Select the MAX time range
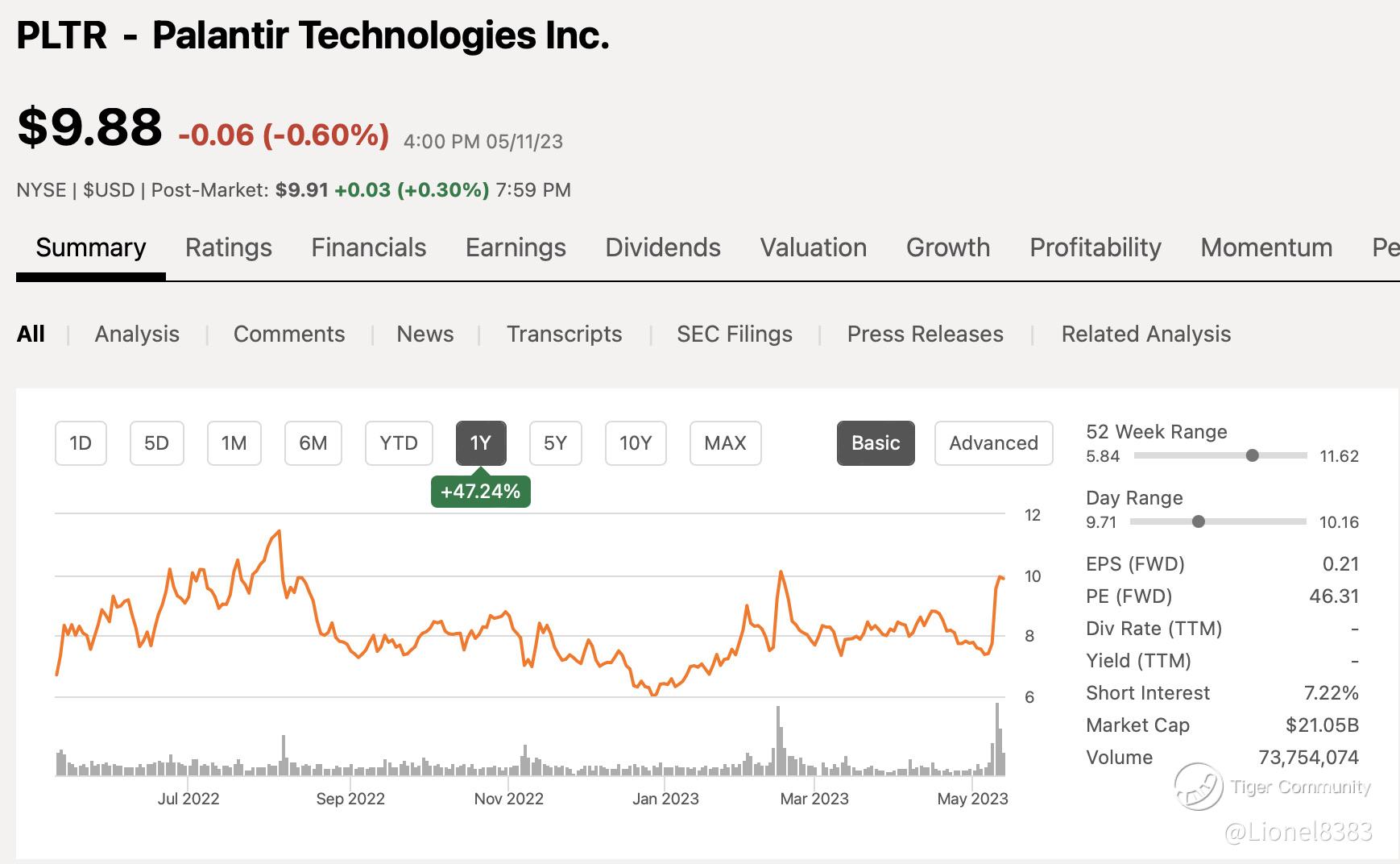 [x=725, y=443]
